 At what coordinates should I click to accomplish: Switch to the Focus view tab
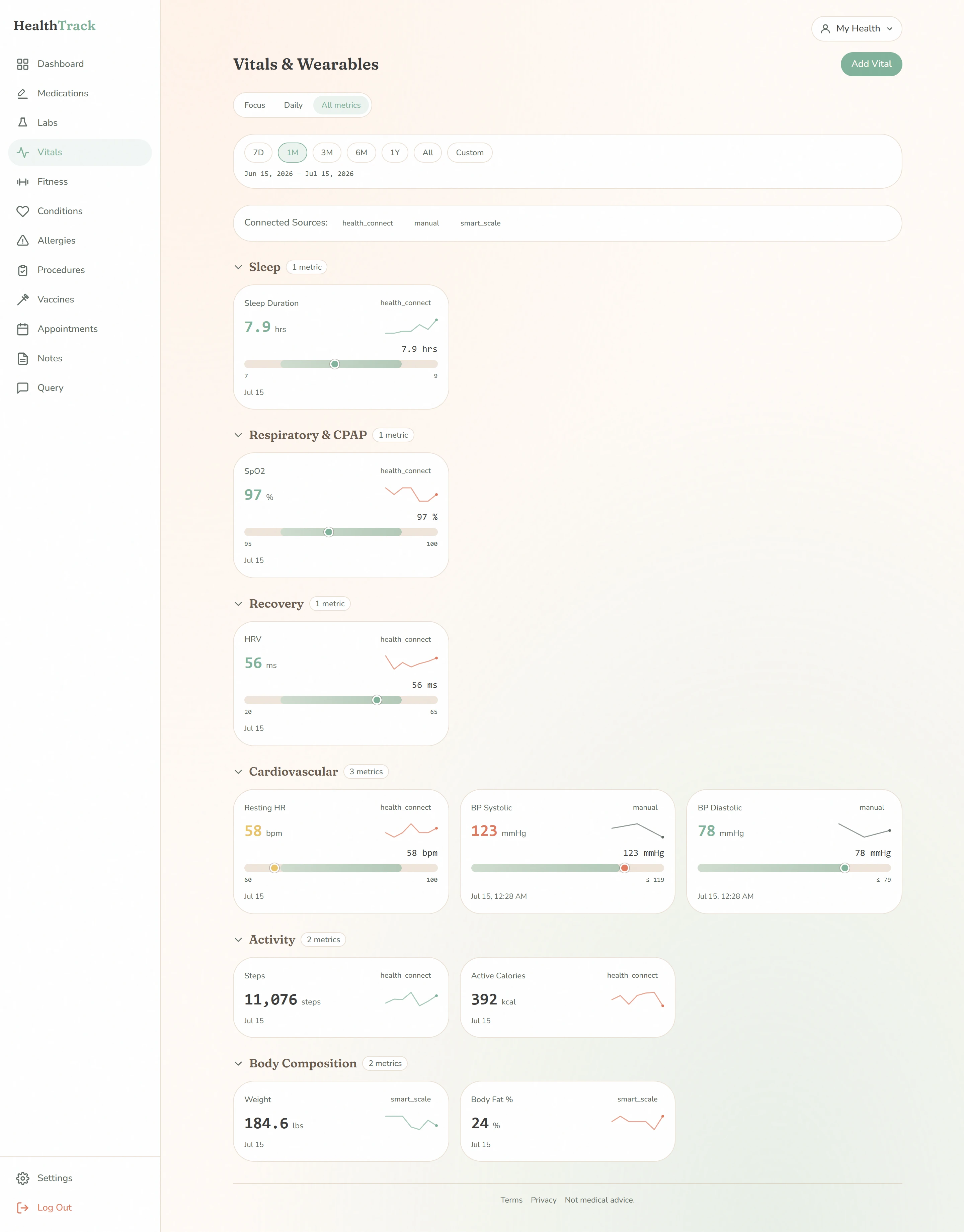coord(254,105)
